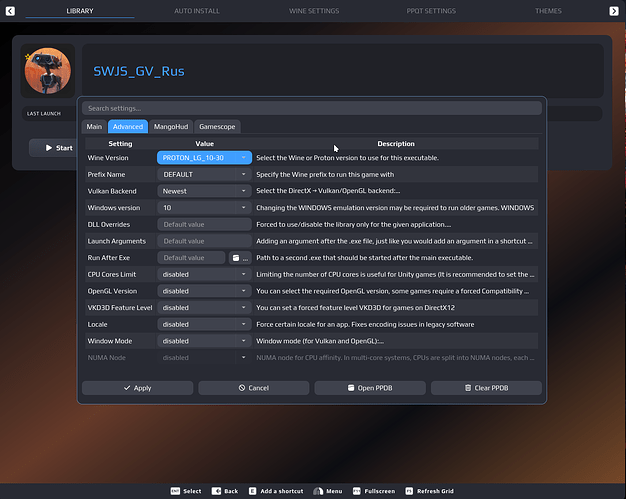
Task: Open the Library tab
Action: 80,11
